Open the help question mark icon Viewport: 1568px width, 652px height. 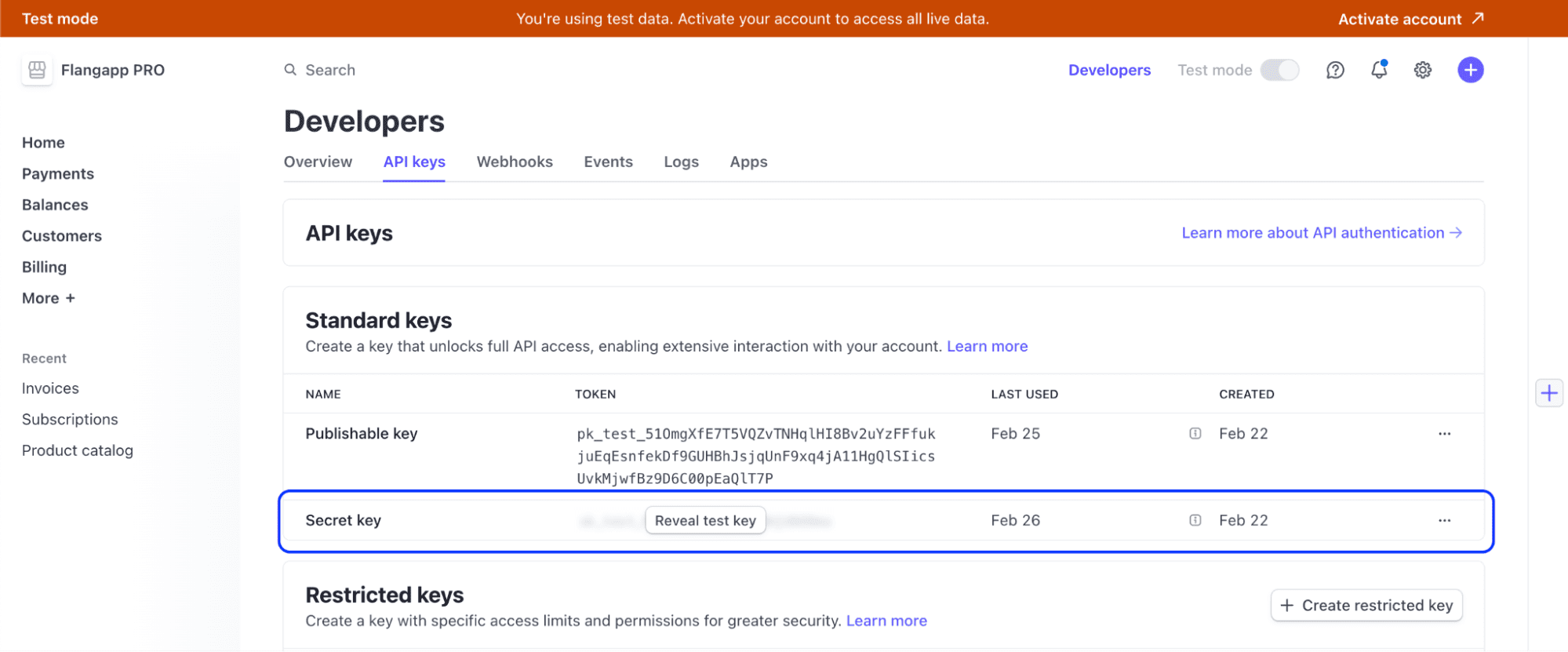click(x=1335, y=71)
